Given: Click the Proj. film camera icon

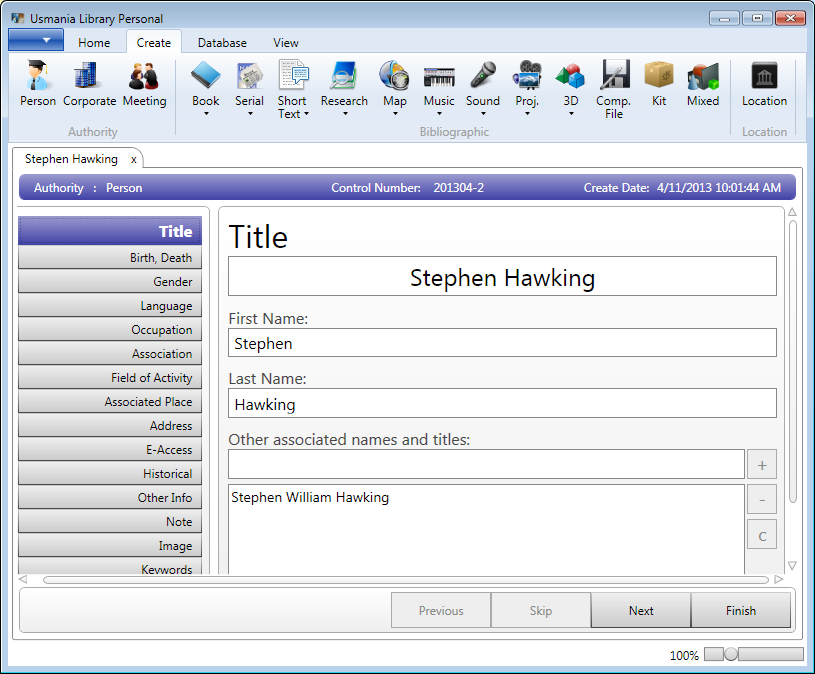Looking at the screenshot, I should click(x=527, y=75).
